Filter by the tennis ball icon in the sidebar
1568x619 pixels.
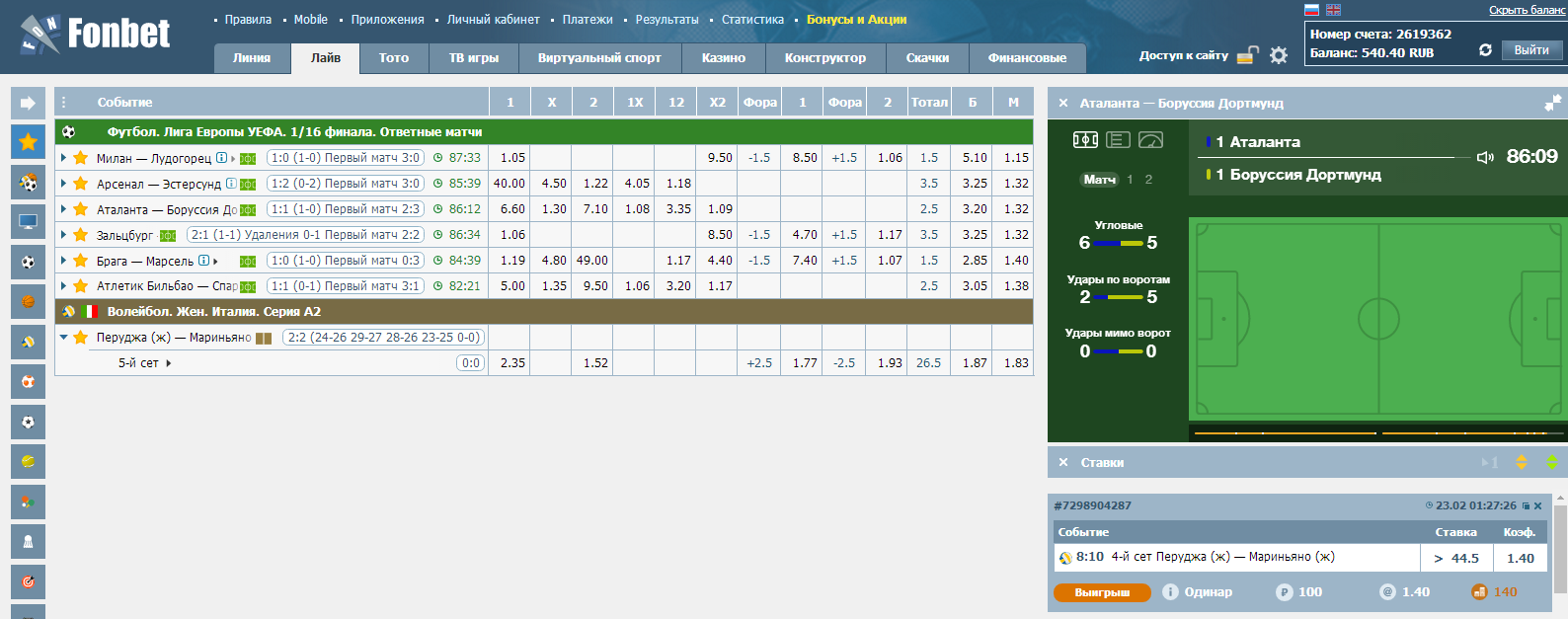(x=28, y=461)
